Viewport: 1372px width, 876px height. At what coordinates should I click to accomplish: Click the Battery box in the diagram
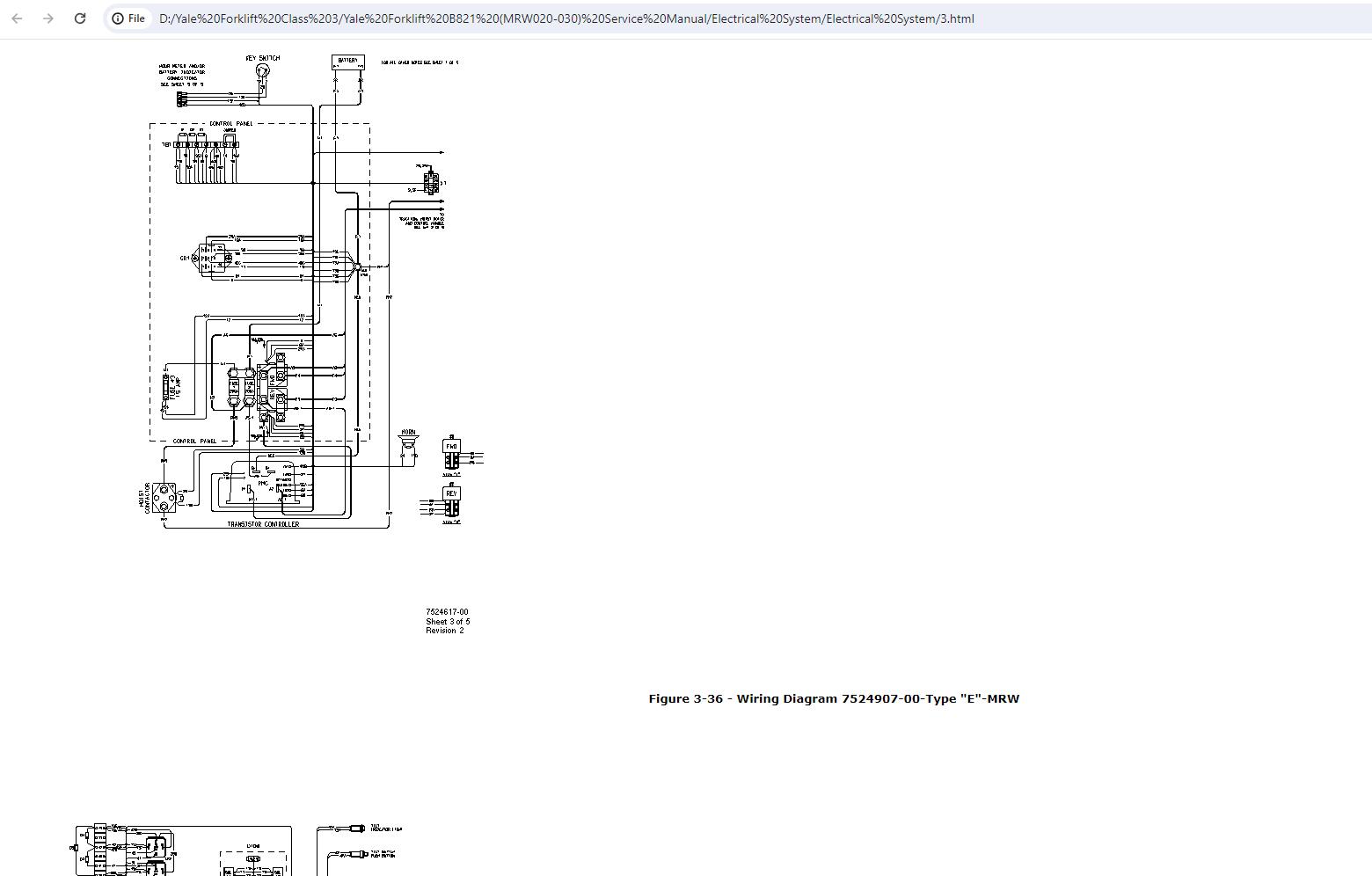tap(348, 62)
